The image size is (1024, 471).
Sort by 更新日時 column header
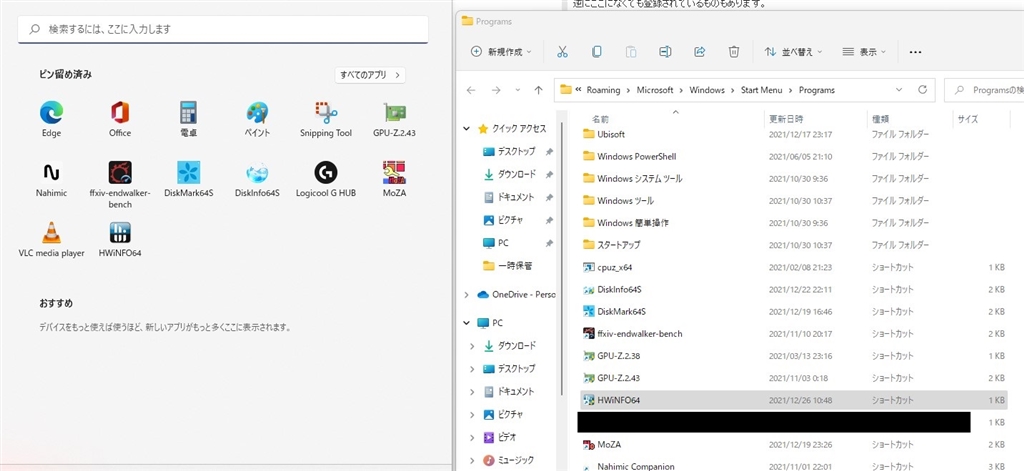pyautogui.click(x=786, y=120)
